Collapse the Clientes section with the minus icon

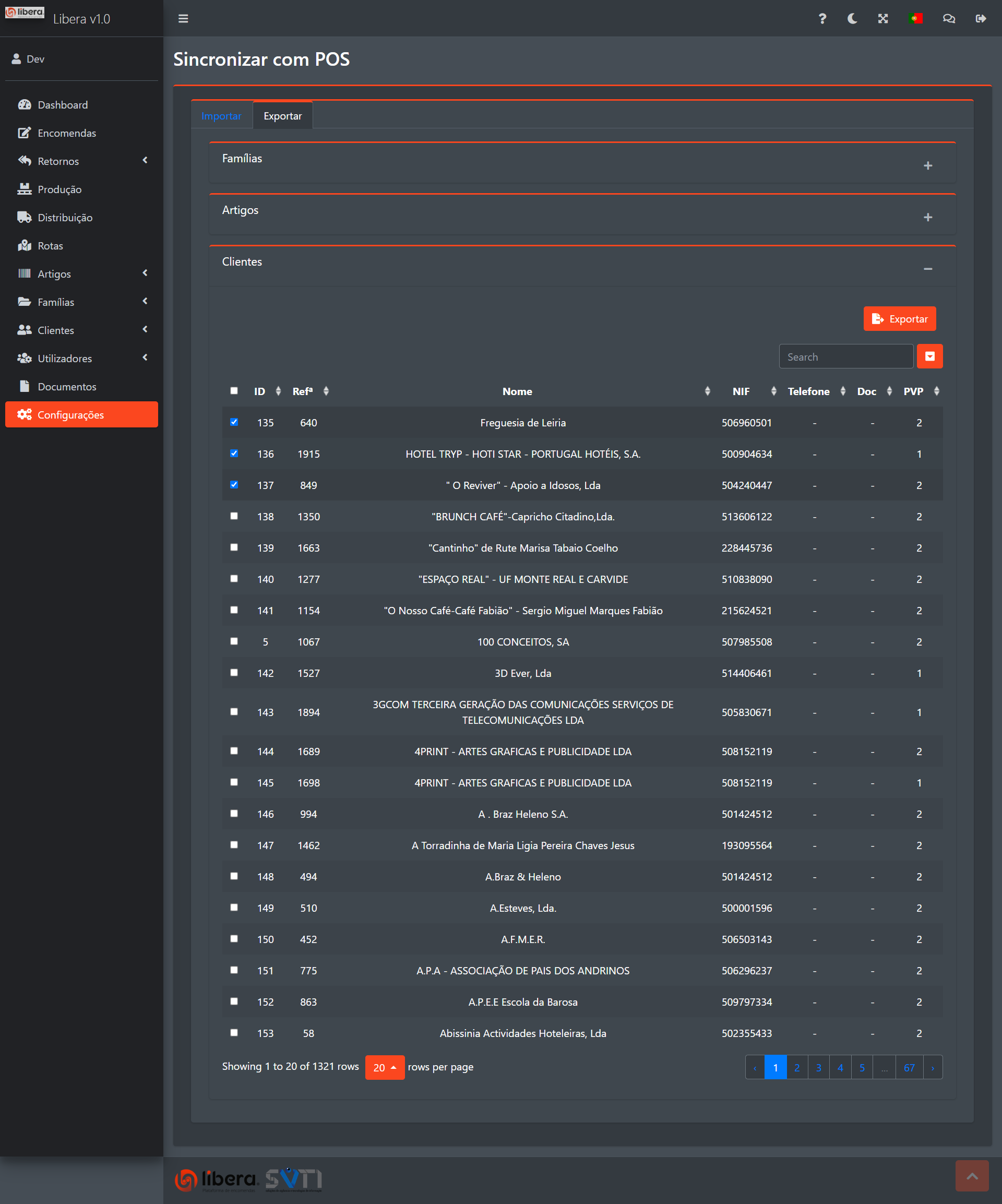click(927, 269)
